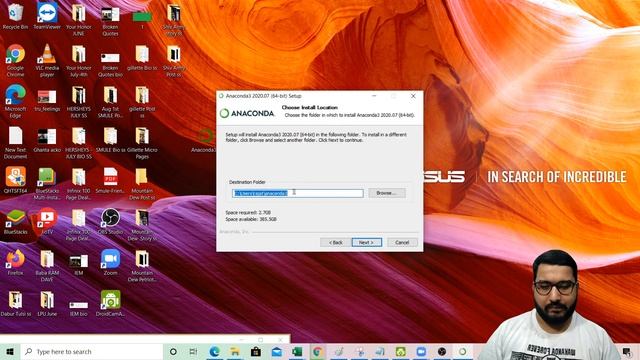Launch TeamViewer from the desktop
Image resolution: width=640 pixels, height=360 pixels.
pos(47,17)
